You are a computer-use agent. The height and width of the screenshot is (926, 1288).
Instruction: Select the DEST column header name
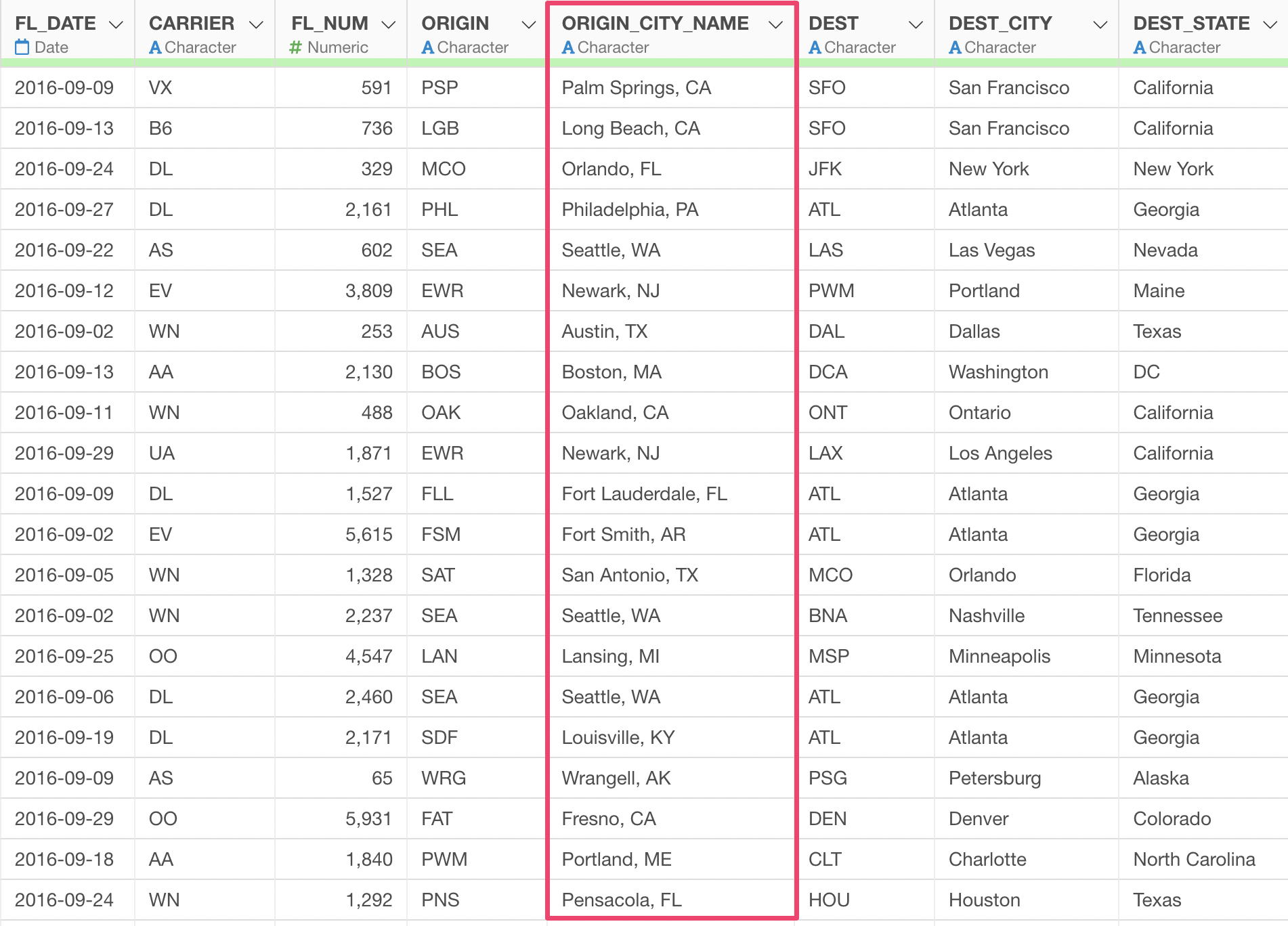coord(834,23)
